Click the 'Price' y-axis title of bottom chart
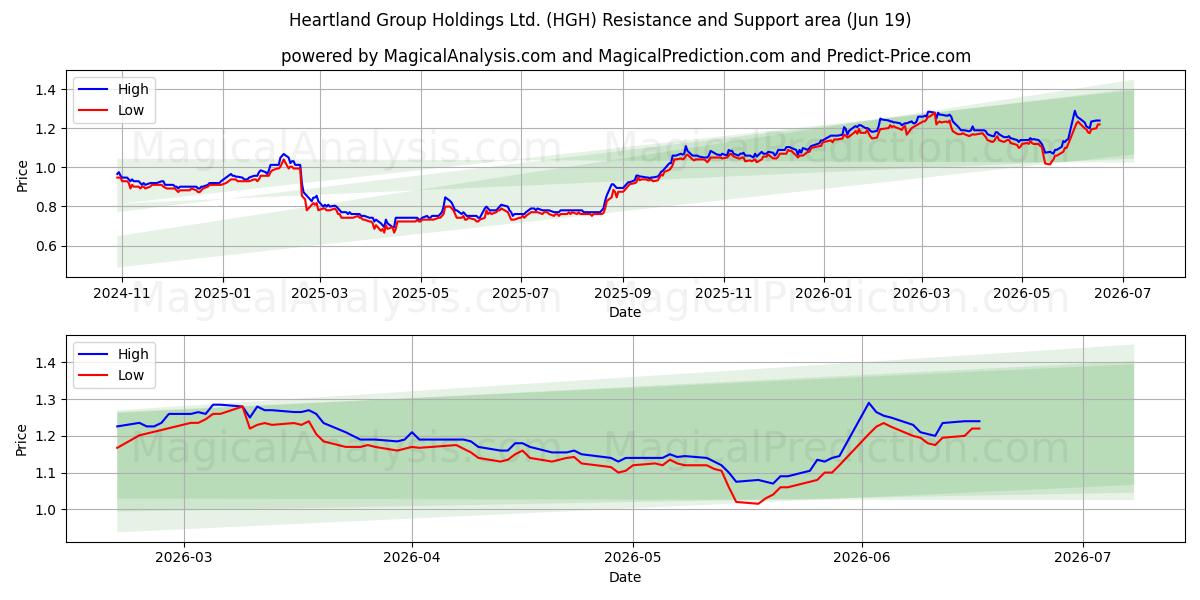The width and height of the screenshot is (1200, 600). (x=22, y=439)
